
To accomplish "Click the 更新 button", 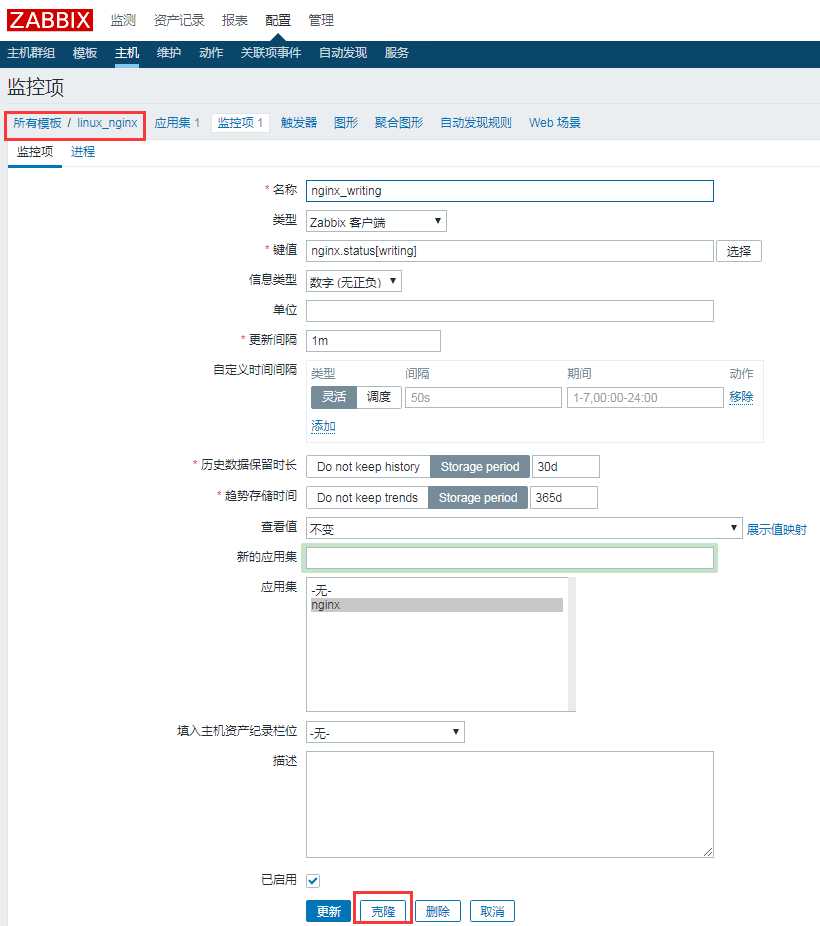I will pos(328,911).
